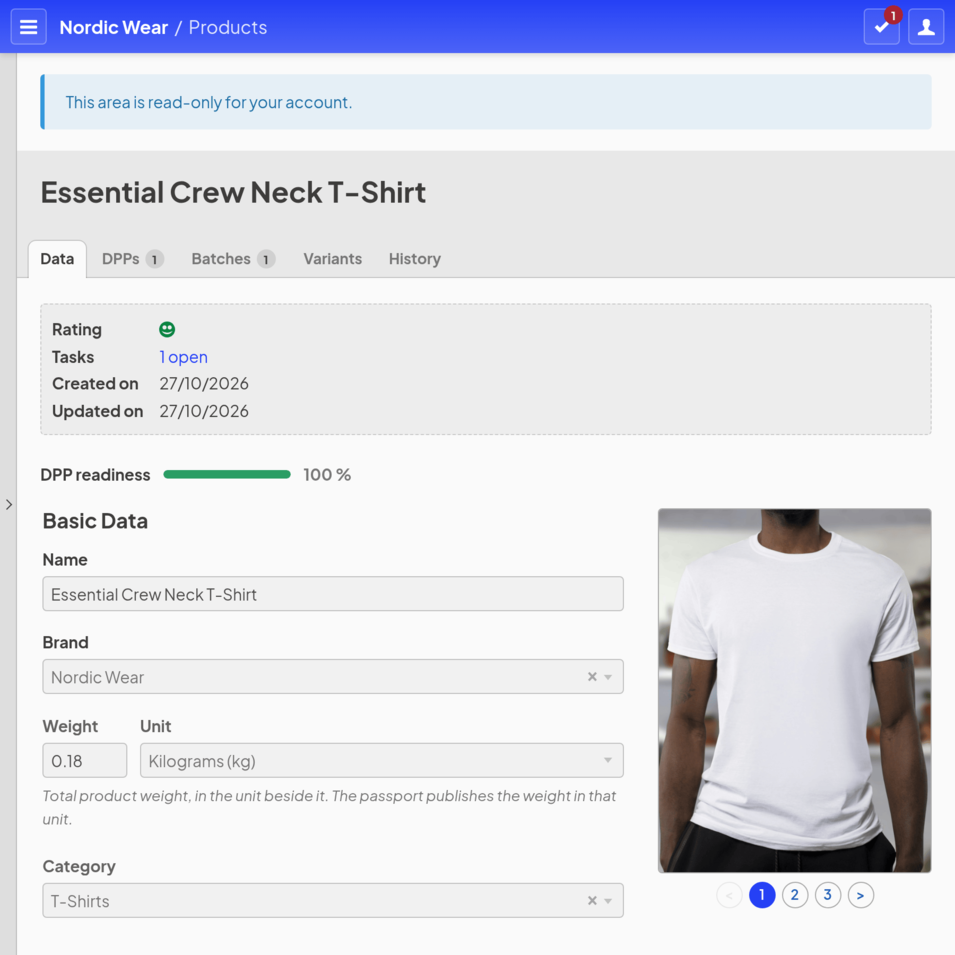The image size is (955, 955).
Task: Go to image page 1
Action: [x=762, y=895]
